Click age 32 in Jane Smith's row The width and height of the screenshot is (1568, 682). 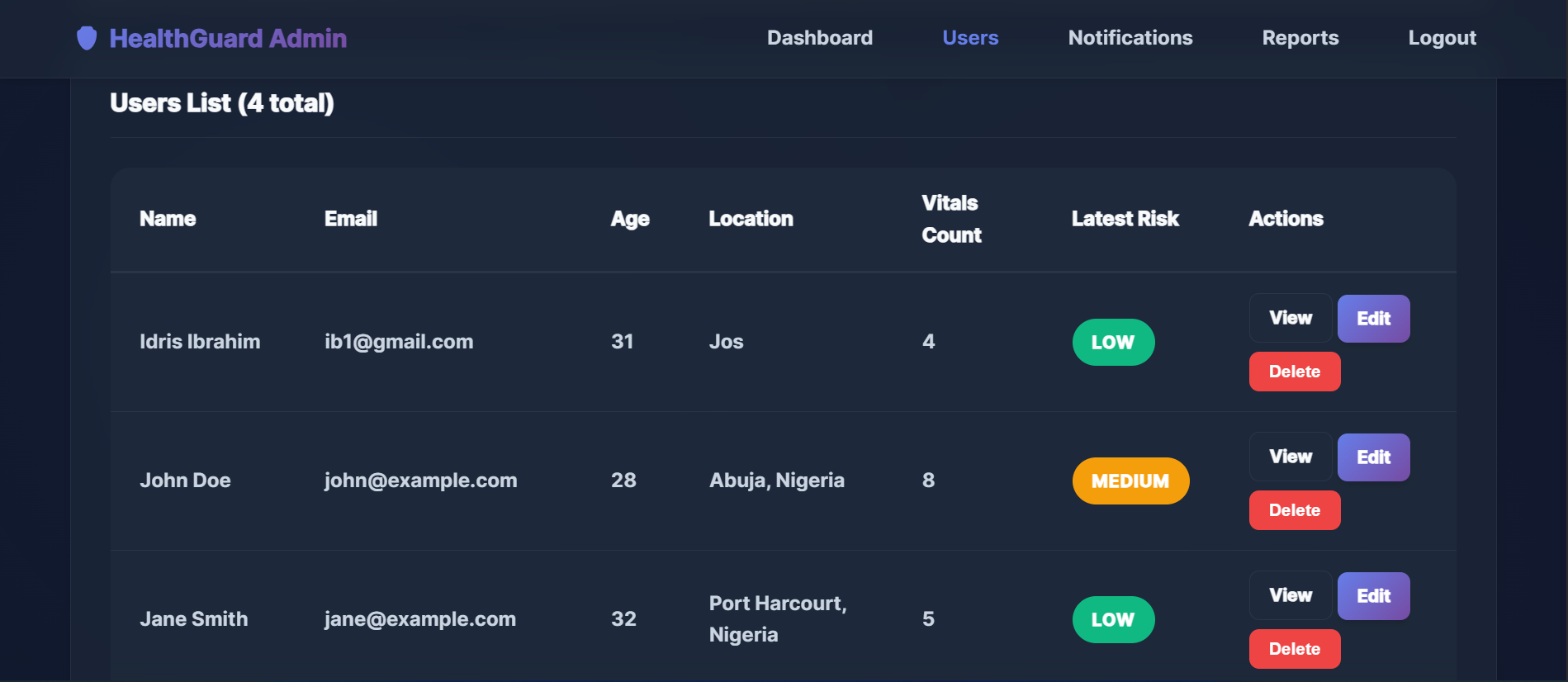tap(623, 619)
